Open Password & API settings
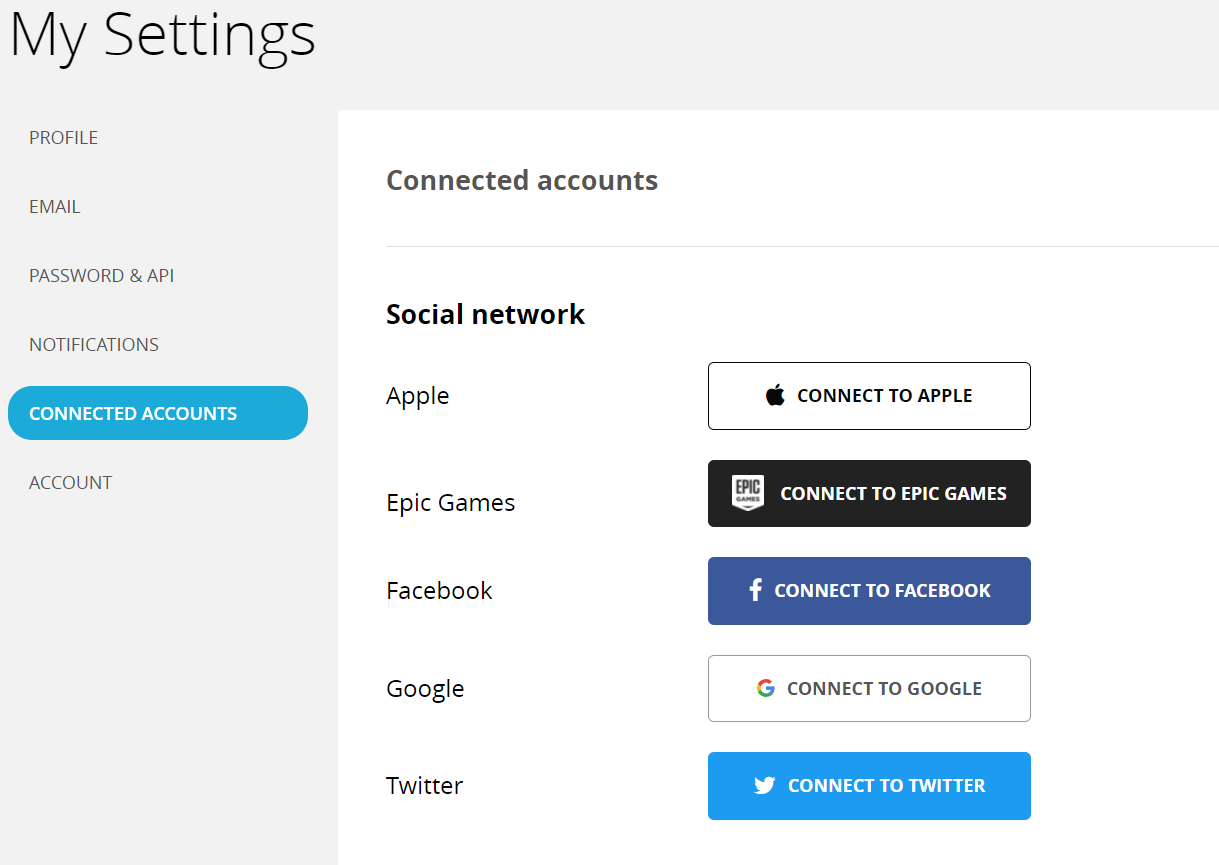This screenshot has width=1219, height=865. click(102, 276)
